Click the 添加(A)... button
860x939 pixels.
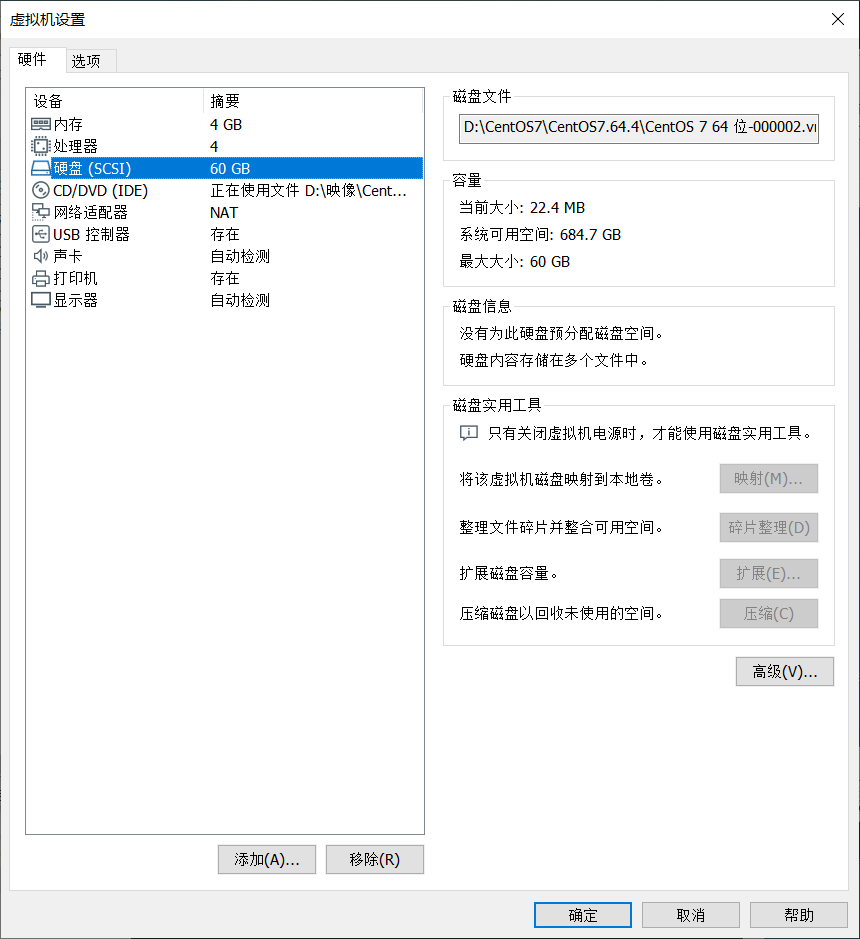pos(267,859)
